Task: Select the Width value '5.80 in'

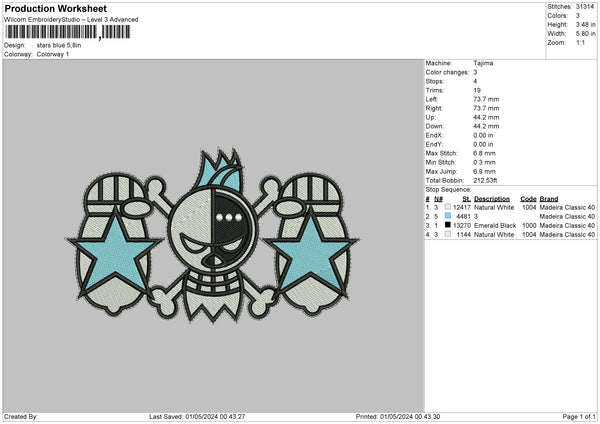Action: click(x=585, y=34)
